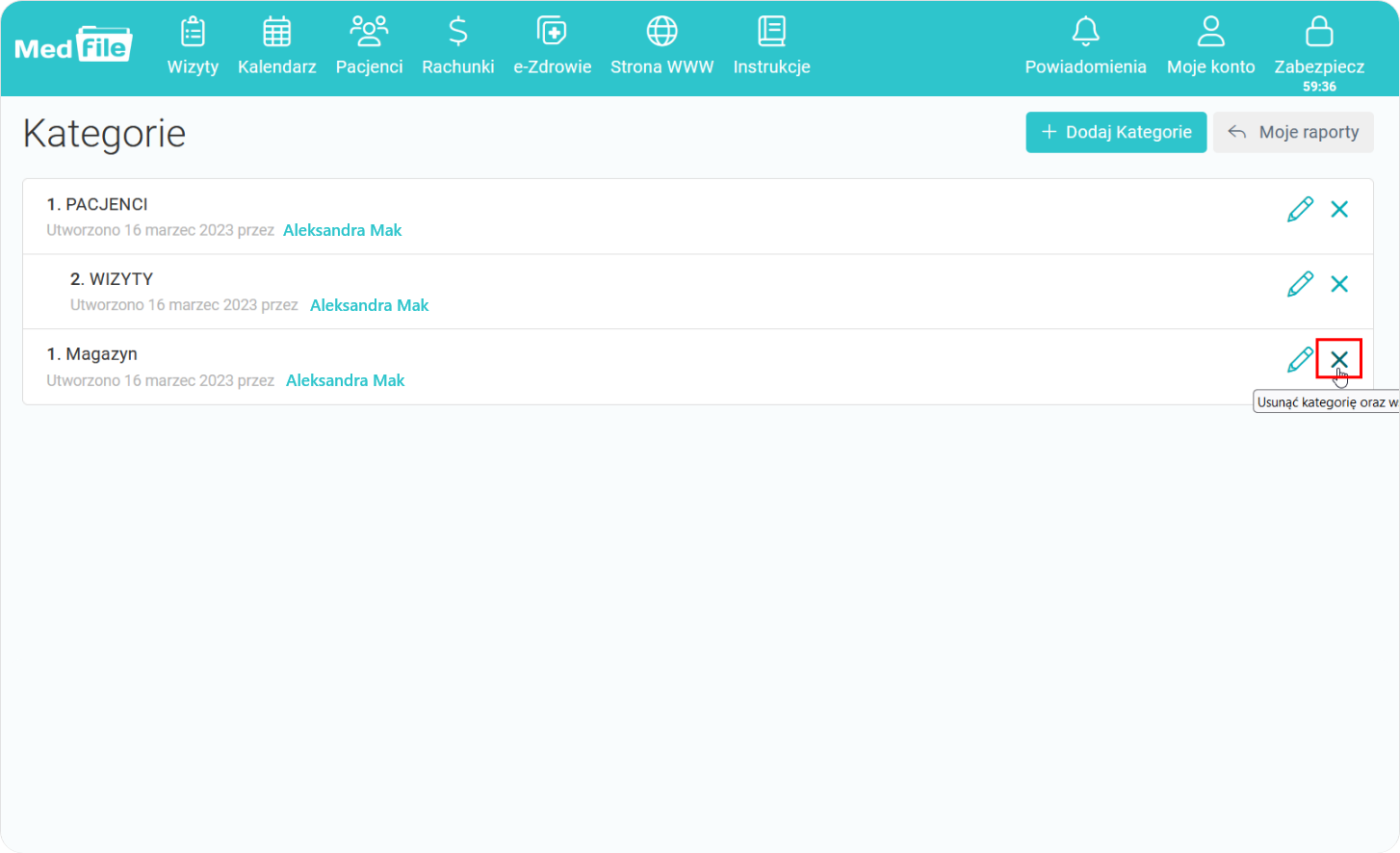
Task: Open Moje konto
Action: (x=1210, y=46)
